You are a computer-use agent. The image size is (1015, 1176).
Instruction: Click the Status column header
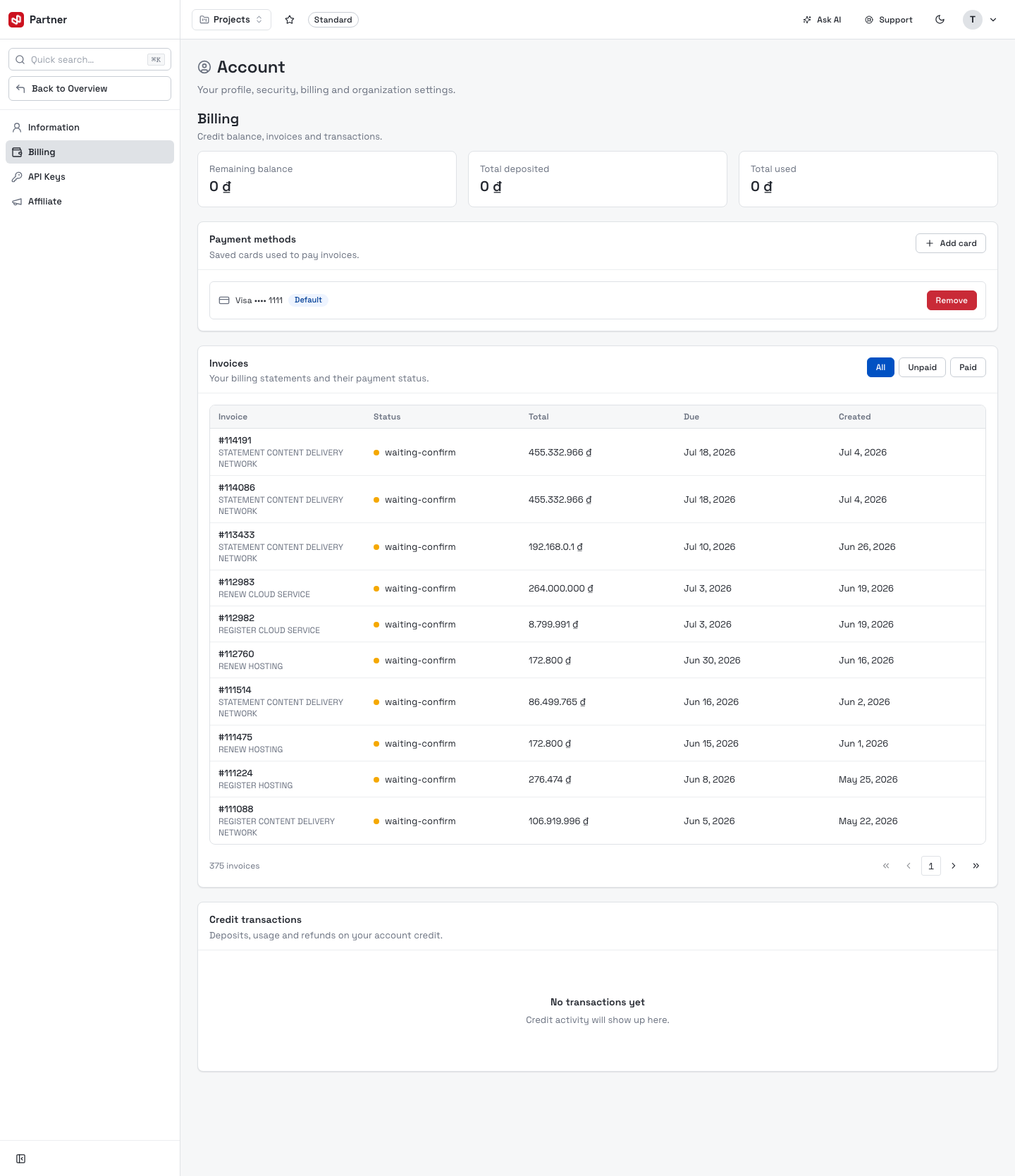coord(387,417)
